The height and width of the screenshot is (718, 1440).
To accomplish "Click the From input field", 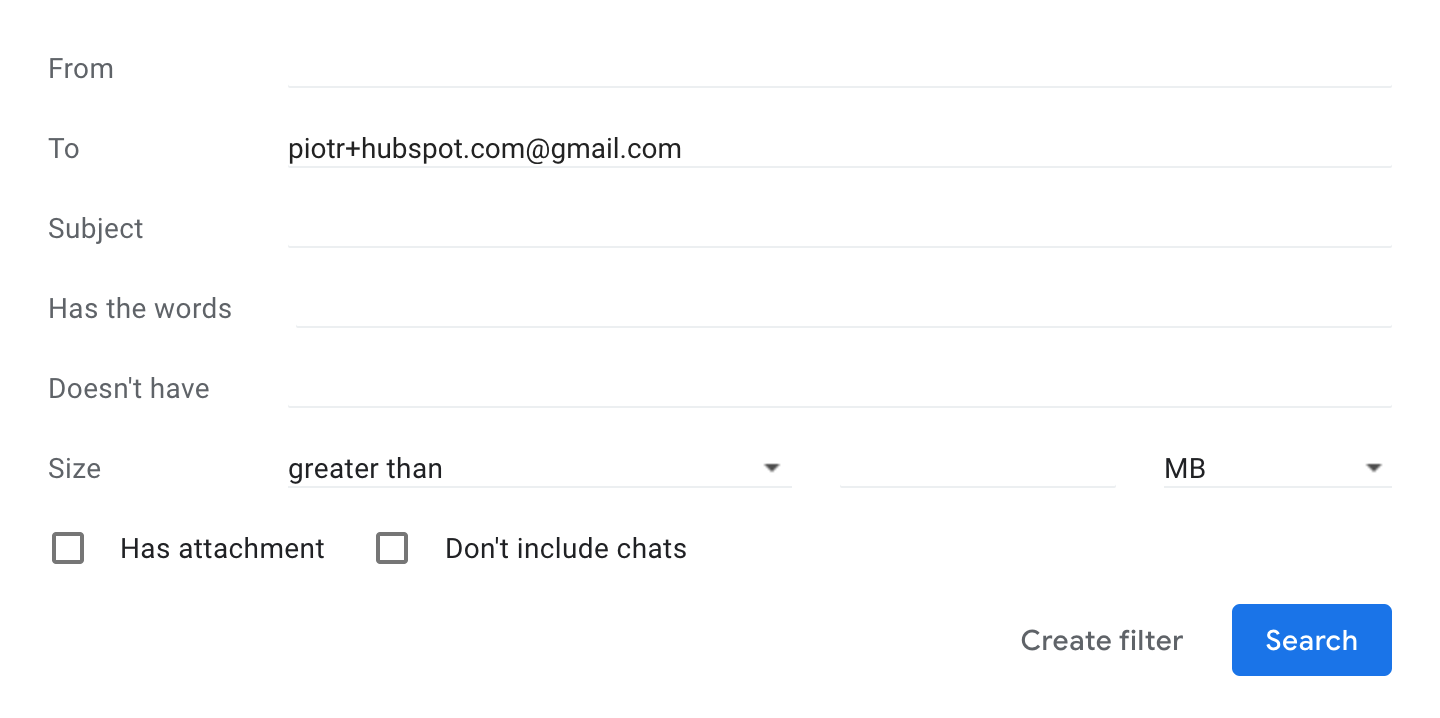I will pyautogui.click(x=839, y=68).
